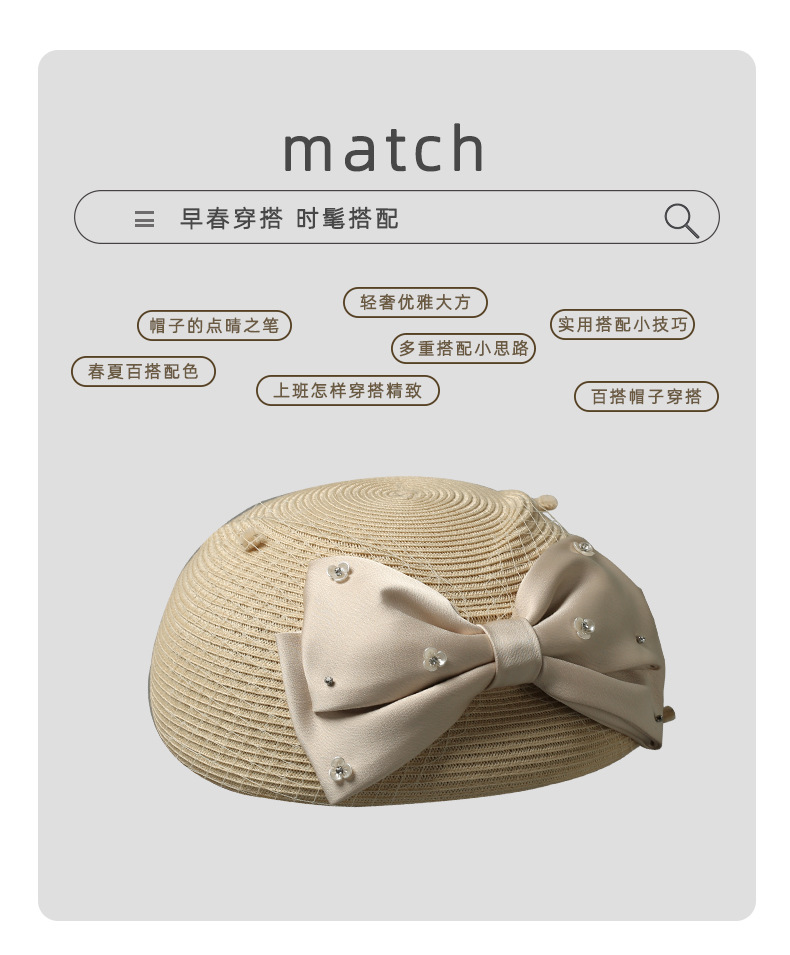Click the top-left flower bead on bow

pyautogui.click(x=339, y=571)
